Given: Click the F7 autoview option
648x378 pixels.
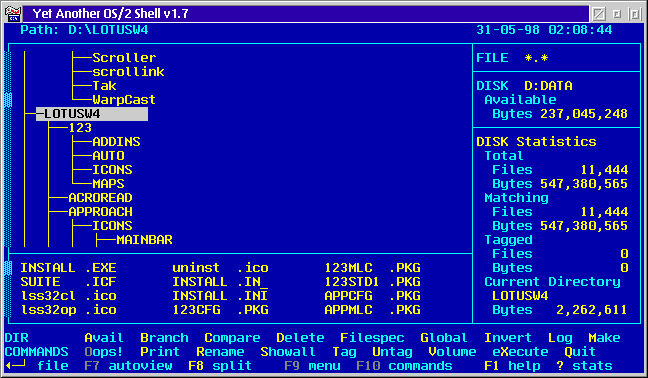Looking at the screenshot, I should point(128,366).
